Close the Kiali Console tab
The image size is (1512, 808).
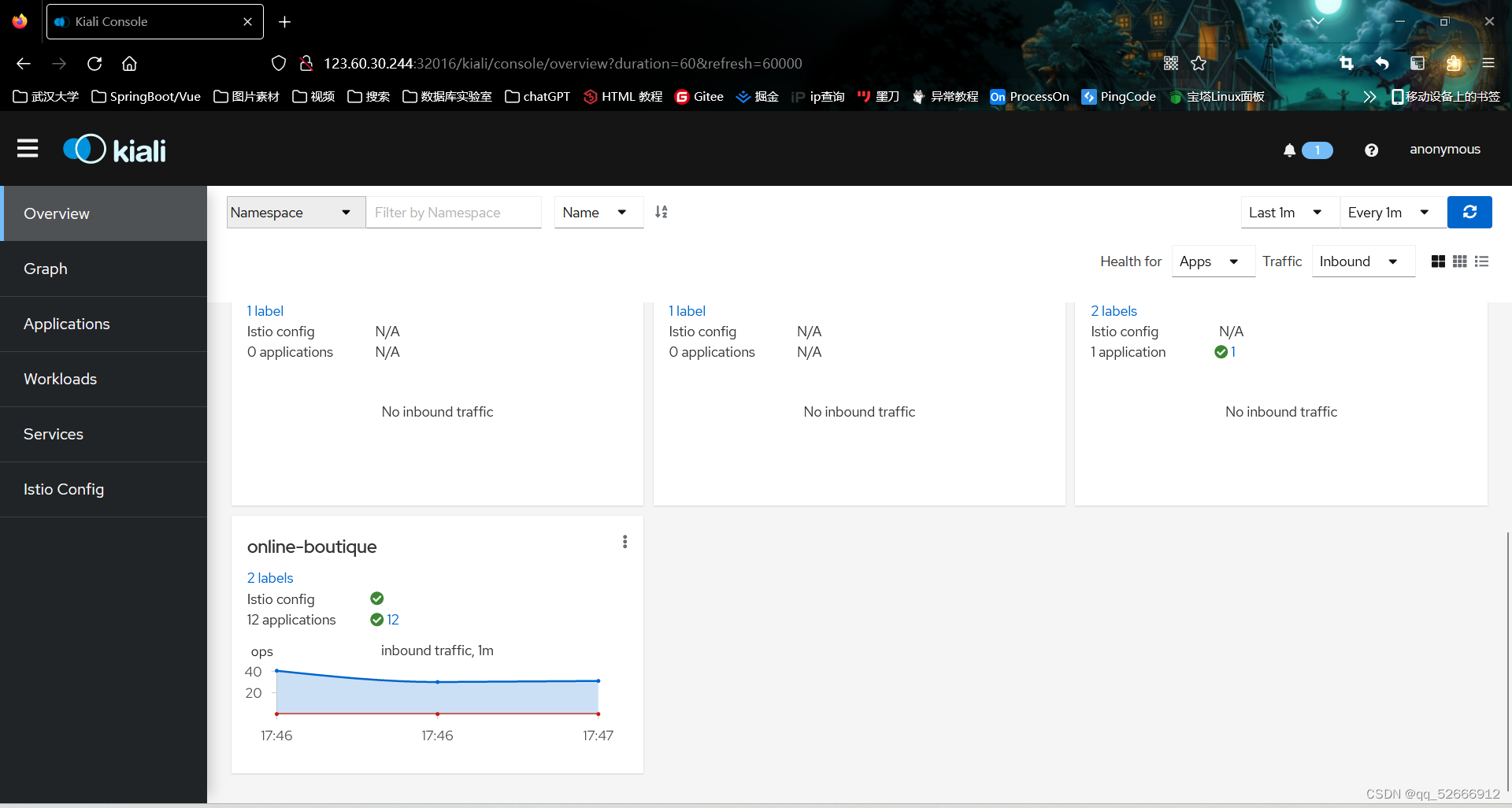[247, 22]
